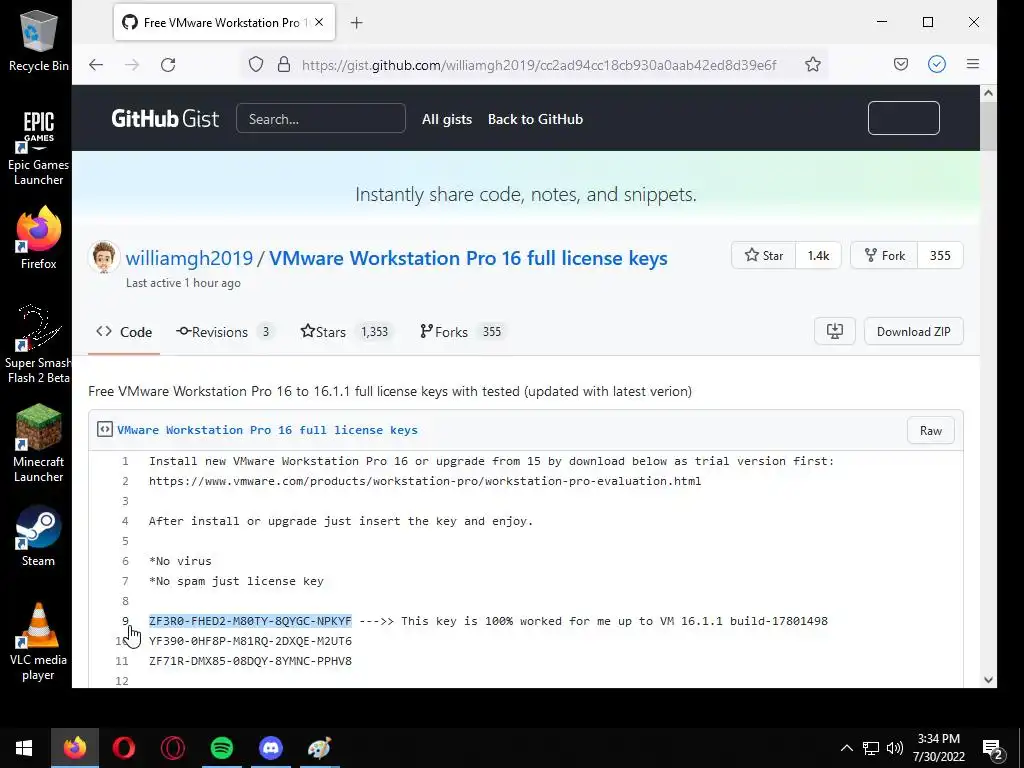Screen dimensions: 1024x768
Task: Open the Firefox desktop shortcut
Action: click(39, 238)
